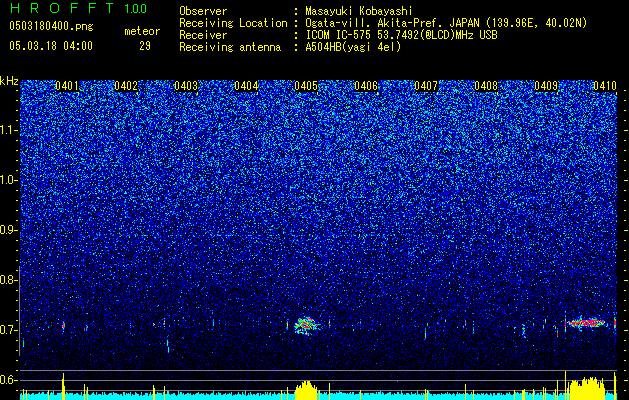
Task: Click the 0404 time marker
Action: pos(246,86)
